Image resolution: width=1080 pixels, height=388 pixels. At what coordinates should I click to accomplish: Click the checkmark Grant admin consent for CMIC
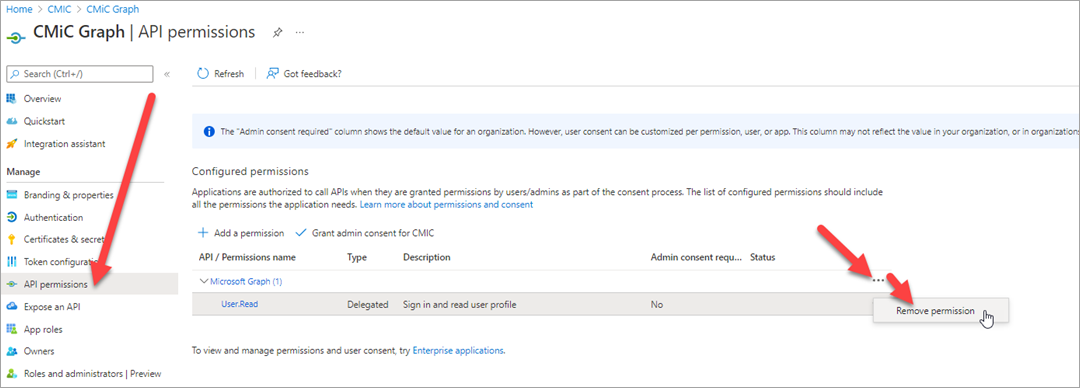[301, 233]
